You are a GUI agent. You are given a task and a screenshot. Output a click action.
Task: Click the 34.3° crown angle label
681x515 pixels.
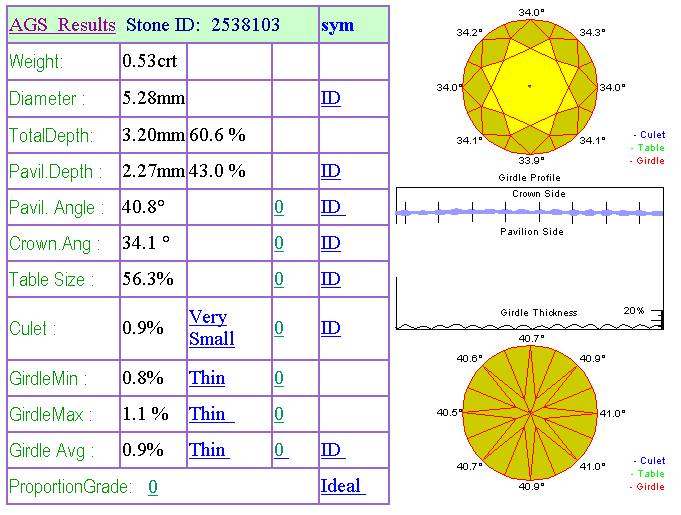pyautogui.click(x=592, y=33)
